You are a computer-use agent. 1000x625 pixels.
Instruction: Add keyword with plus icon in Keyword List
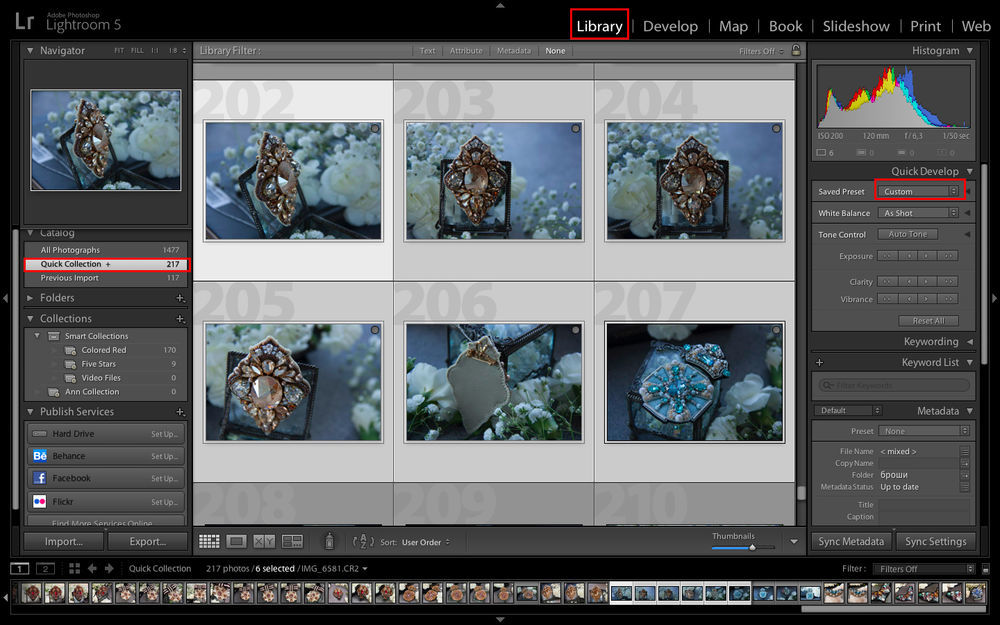pyautogui.click(x=820, y=362)
